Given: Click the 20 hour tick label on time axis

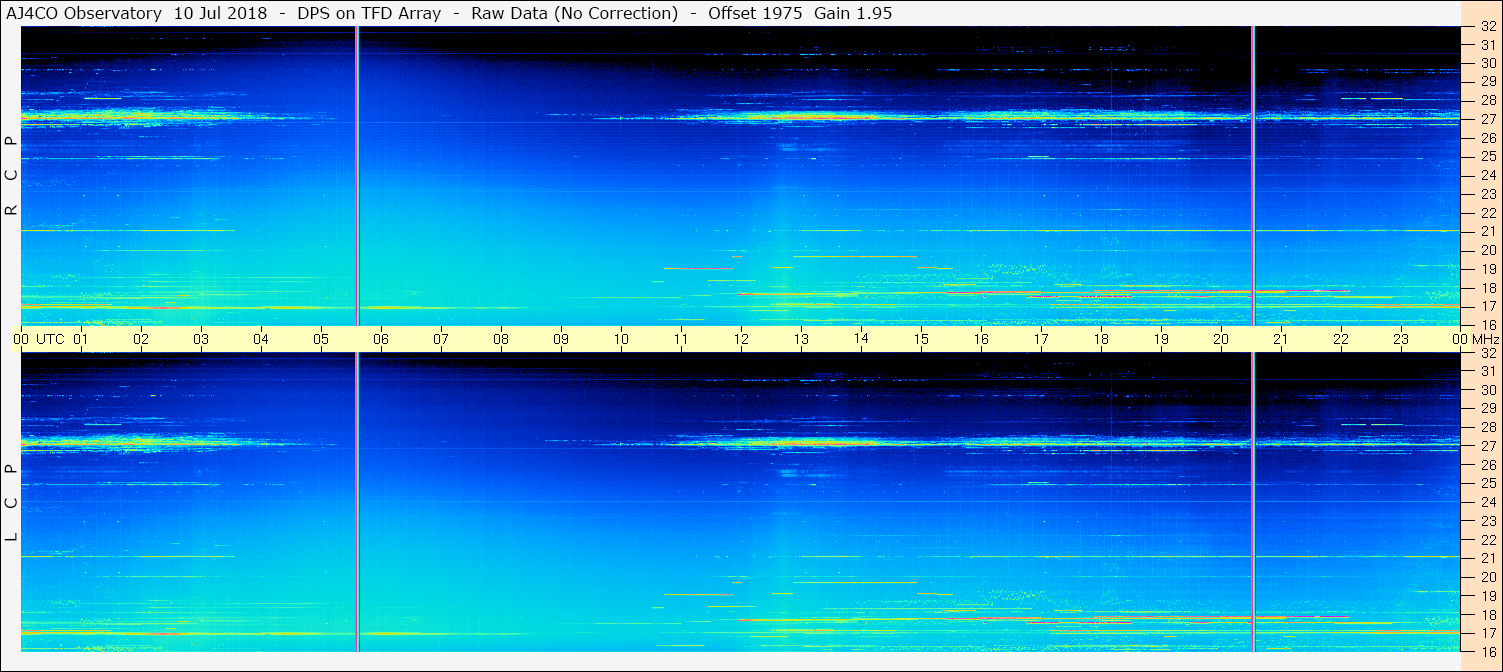Looking at the screenshot, I should [1221, 339].
